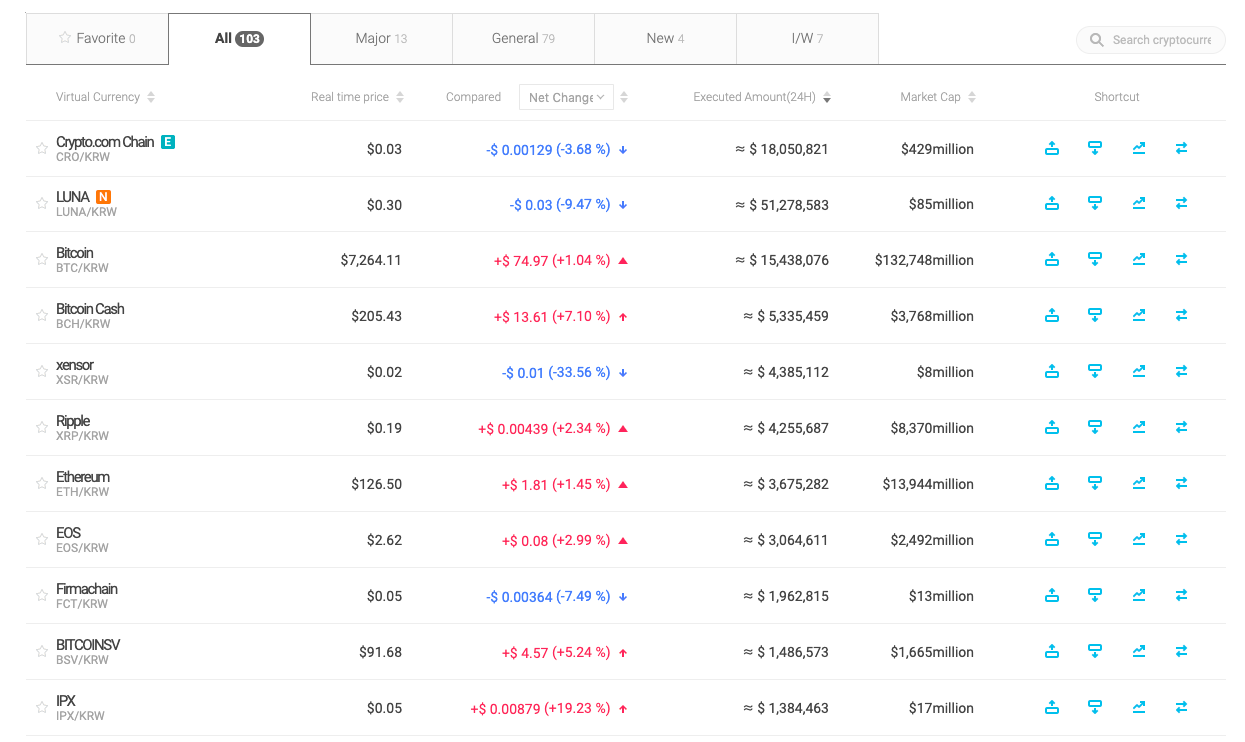Open the chart icon in the xensor row
Image resolution: width=1245 pixels, height=742 pixels.
pos(1139,371)
